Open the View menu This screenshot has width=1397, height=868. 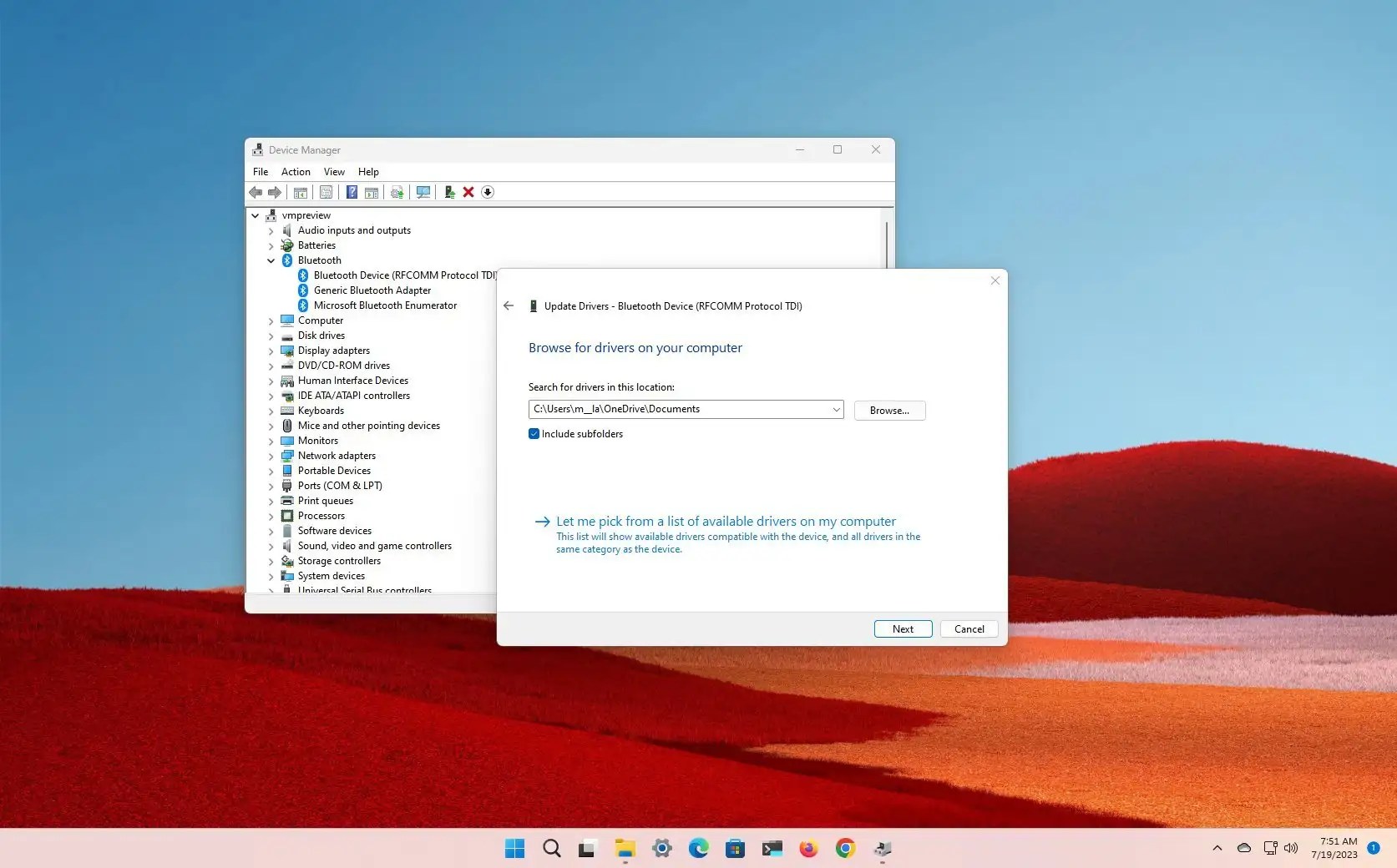pyautogui.click(x=333, y=171)
